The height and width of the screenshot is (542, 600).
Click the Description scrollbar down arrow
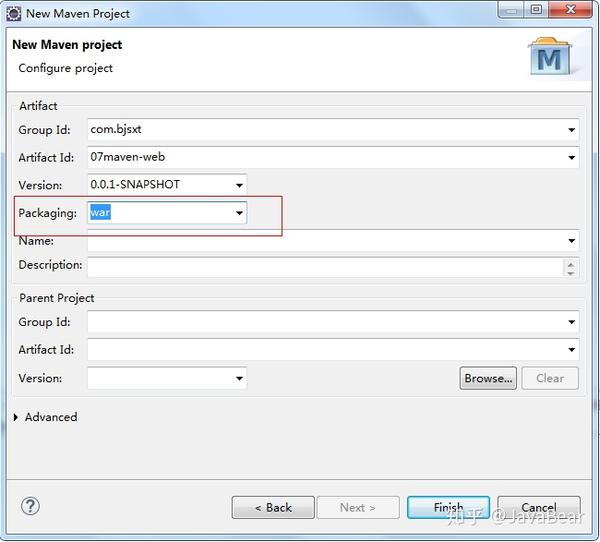click(571, 273)
